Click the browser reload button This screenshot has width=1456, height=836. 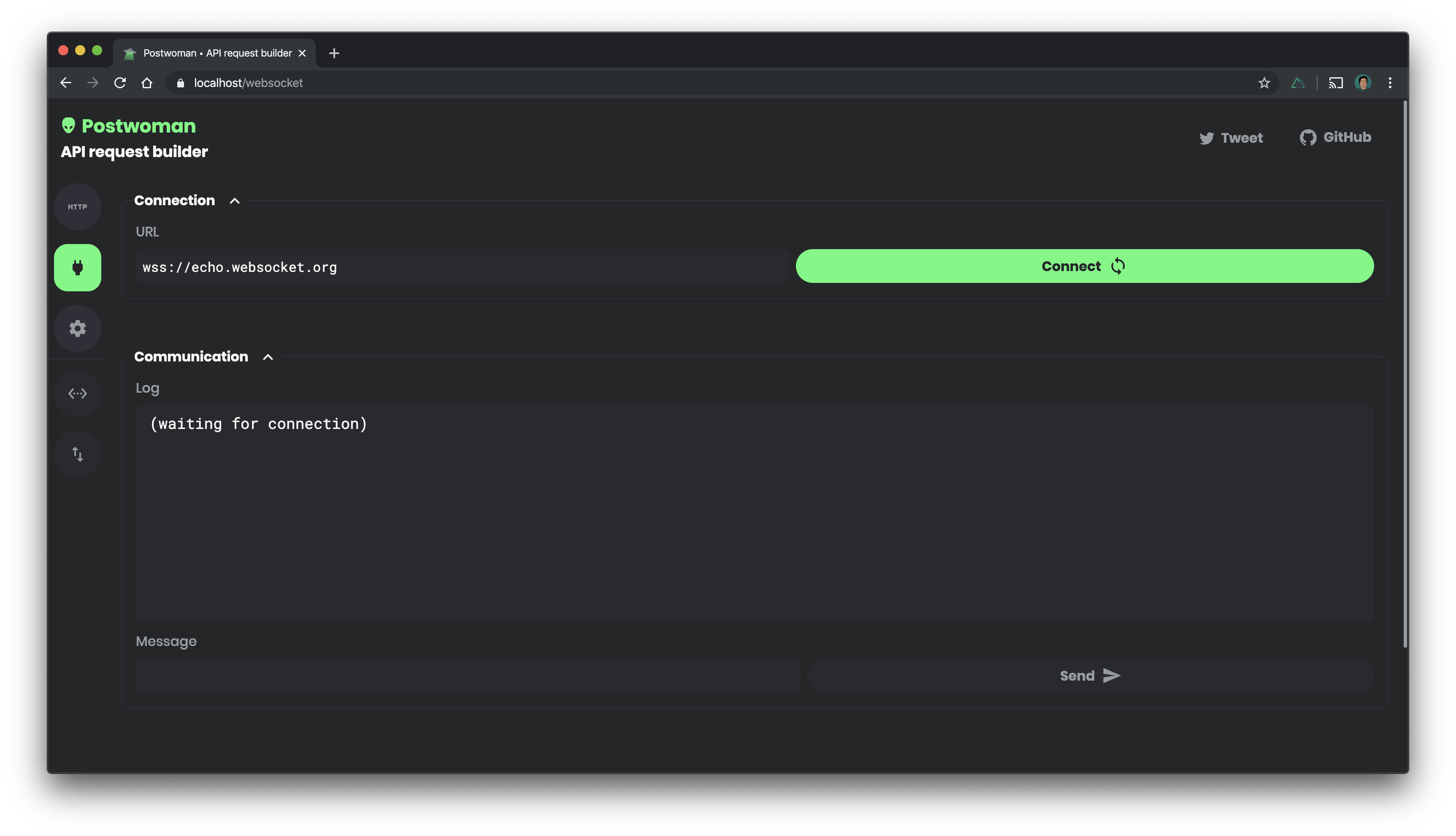pos(120,83)
